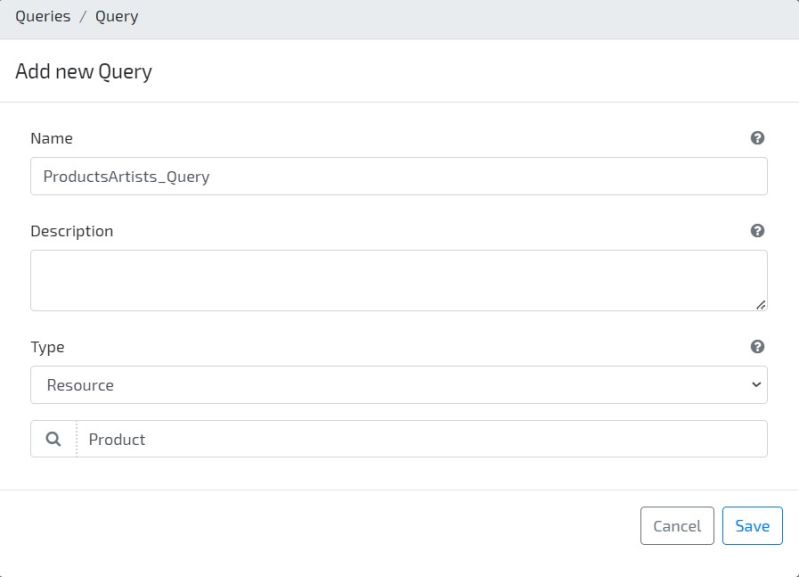Click the Add new Query heading

pos(83,72)
